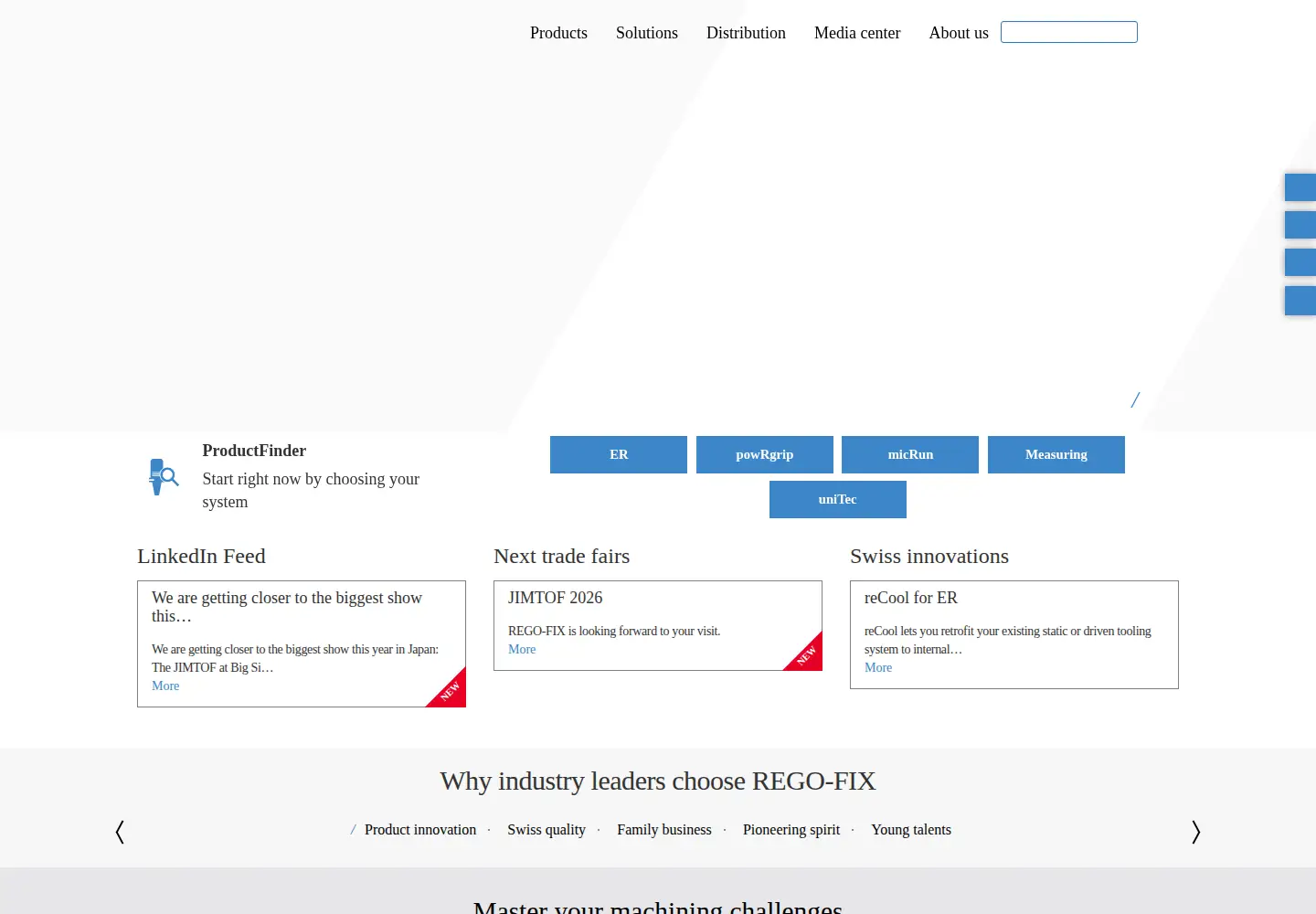Choose the micRun system button
This screenshot has width=1316, height=914.
point(910,454)
